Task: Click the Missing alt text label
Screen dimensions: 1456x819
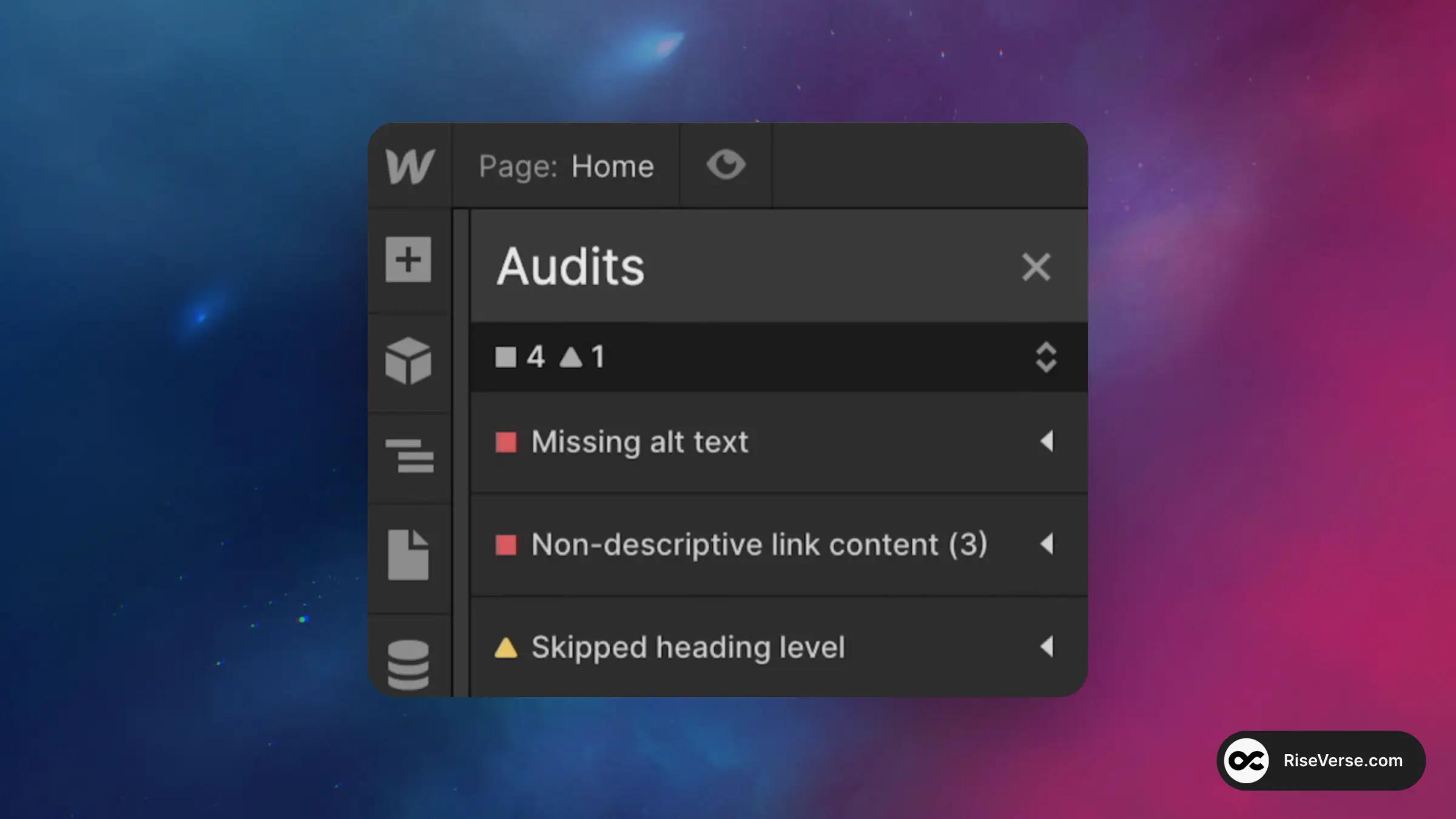Action: coord(639,442)
